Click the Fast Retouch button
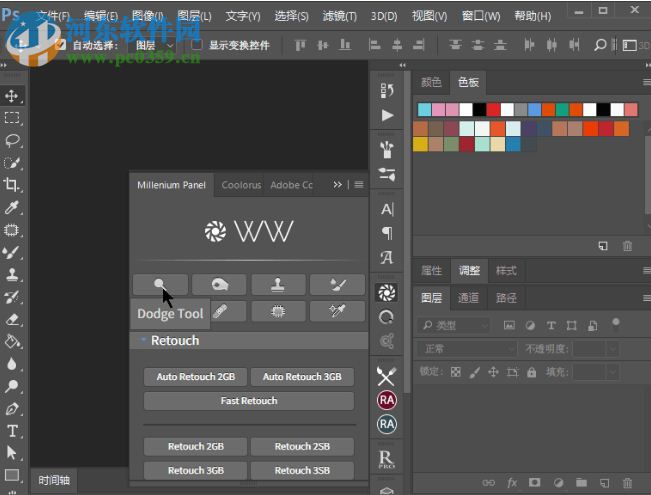 tap(249, 401)
